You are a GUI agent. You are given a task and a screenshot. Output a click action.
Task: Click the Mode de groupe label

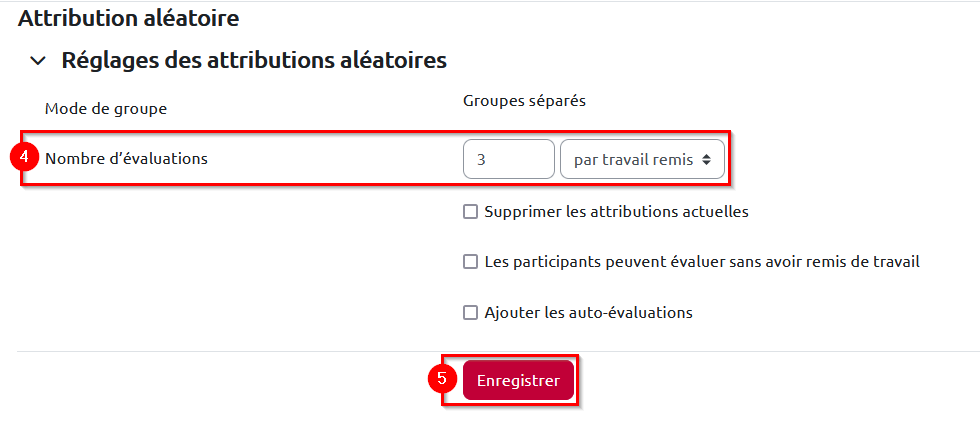[x=106, y=107]
